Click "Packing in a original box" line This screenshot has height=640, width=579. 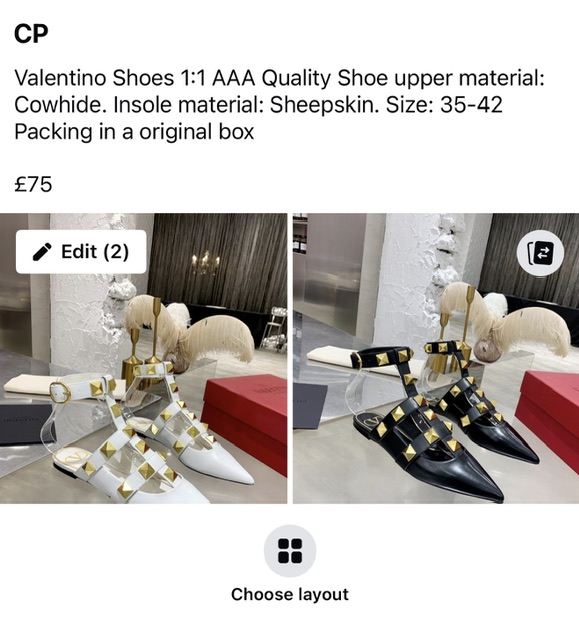[x=134, y=132]
